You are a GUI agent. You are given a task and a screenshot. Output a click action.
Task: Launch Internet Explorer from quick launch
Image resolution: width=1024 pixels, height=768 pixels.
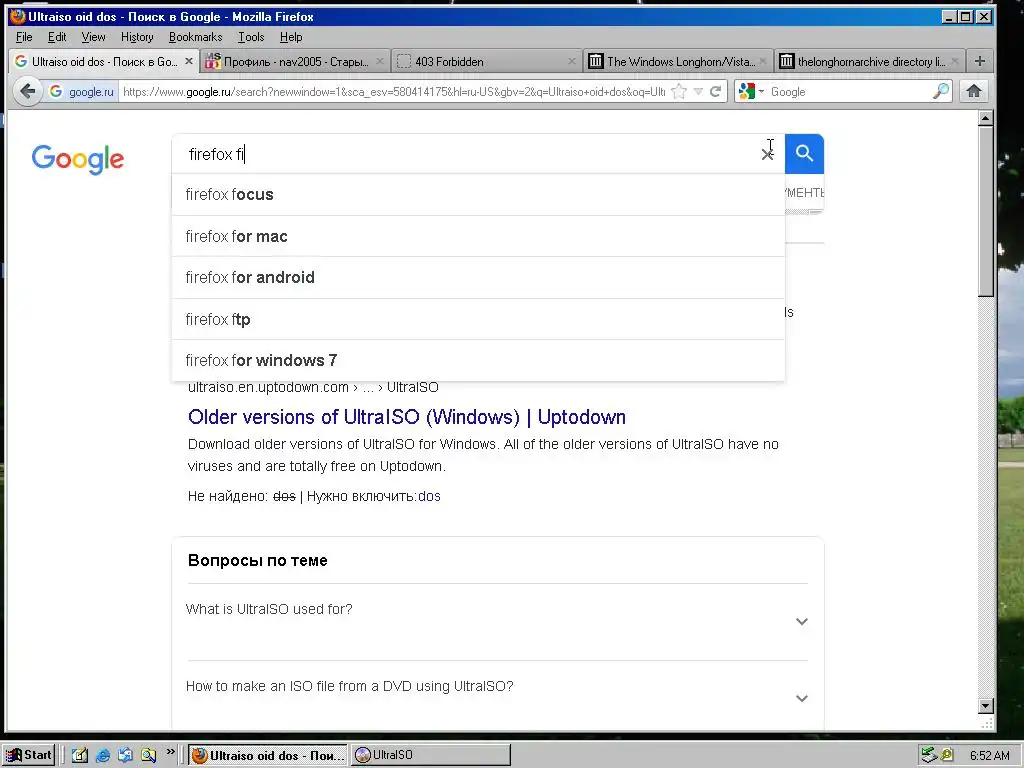click(103, 755)
